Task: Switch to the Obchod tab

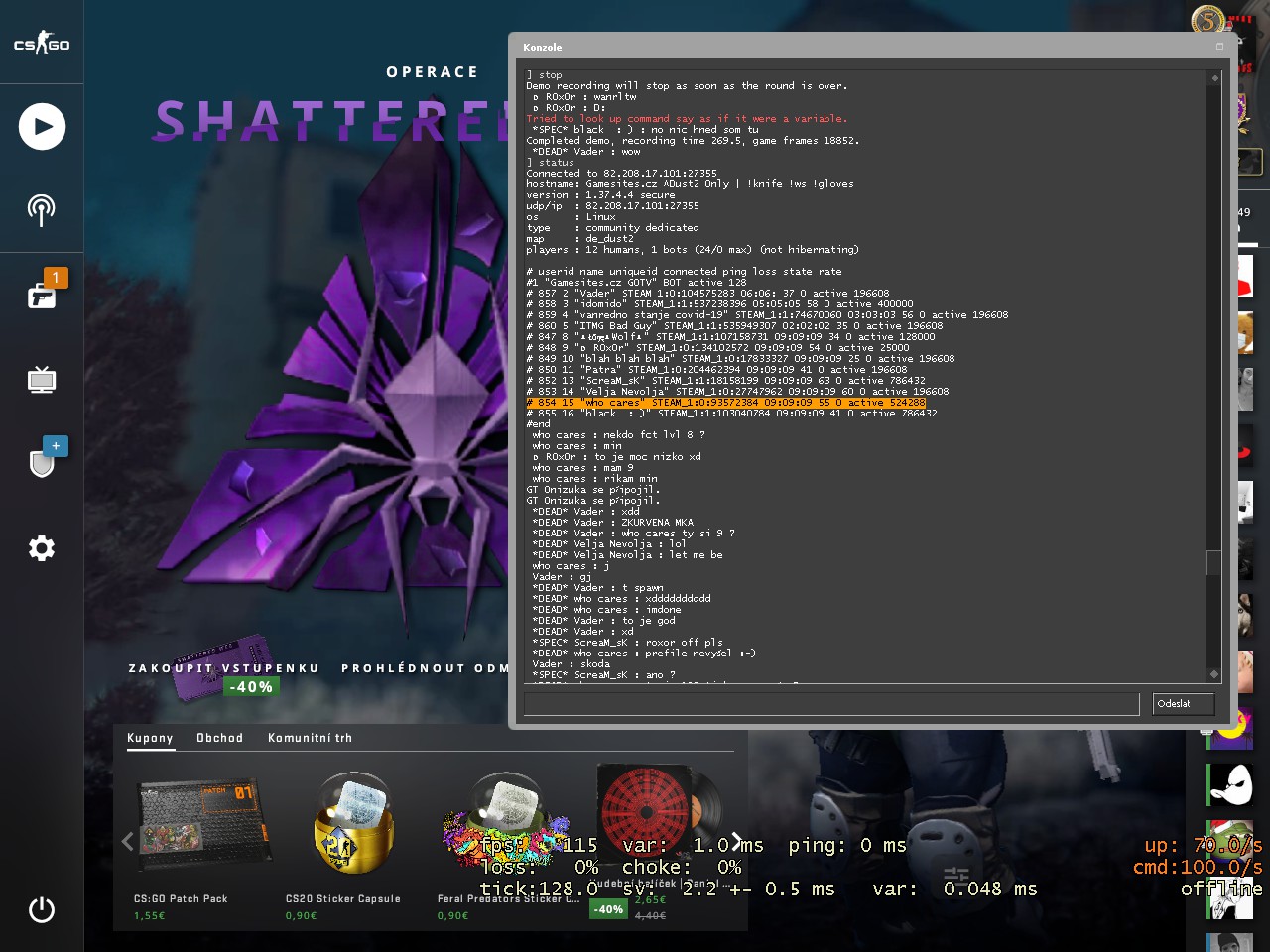Action: pos(219,738)
